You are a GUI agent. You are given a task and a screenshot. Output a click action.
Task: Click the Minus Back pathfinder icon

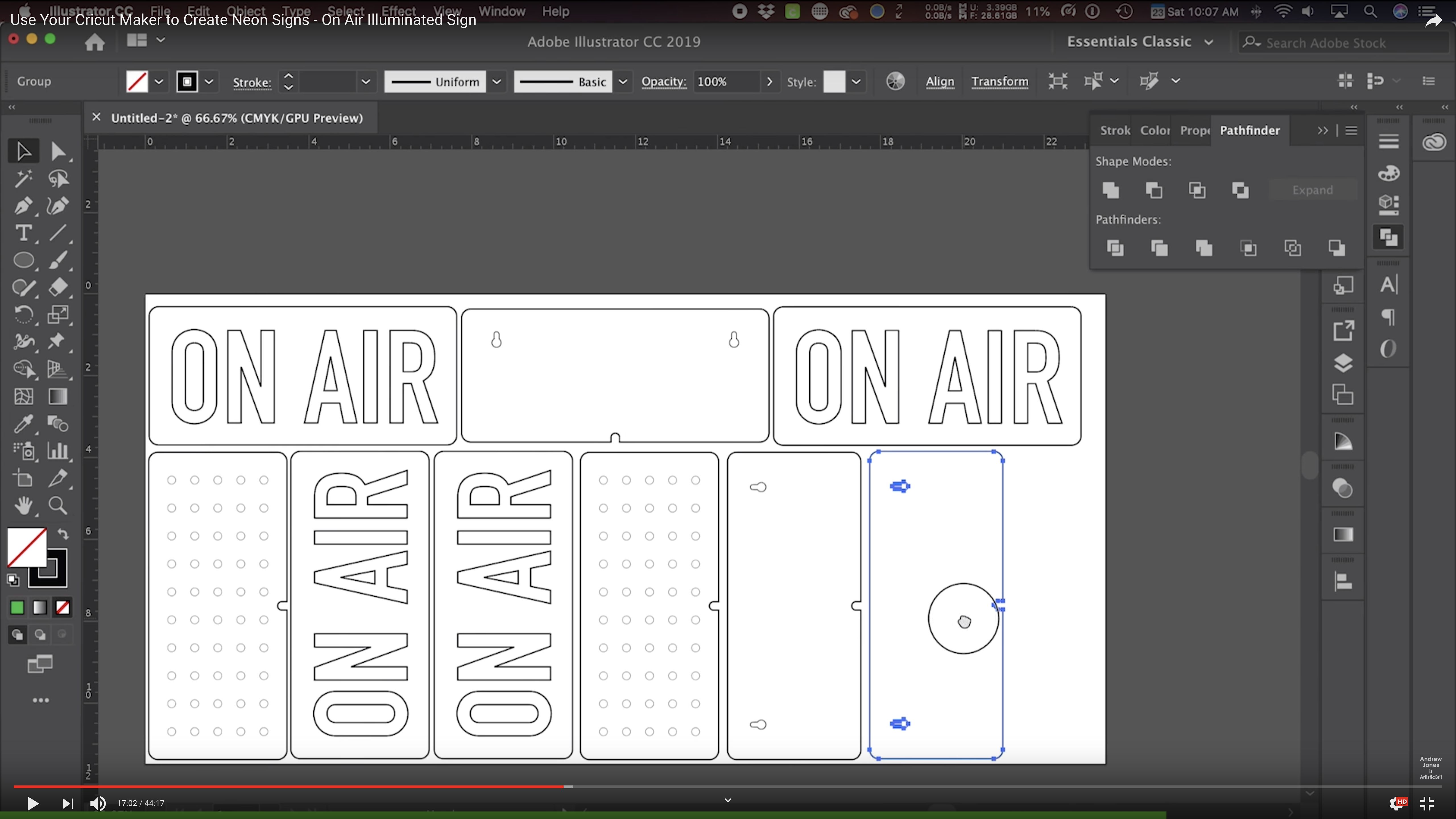click(1337, 248)
